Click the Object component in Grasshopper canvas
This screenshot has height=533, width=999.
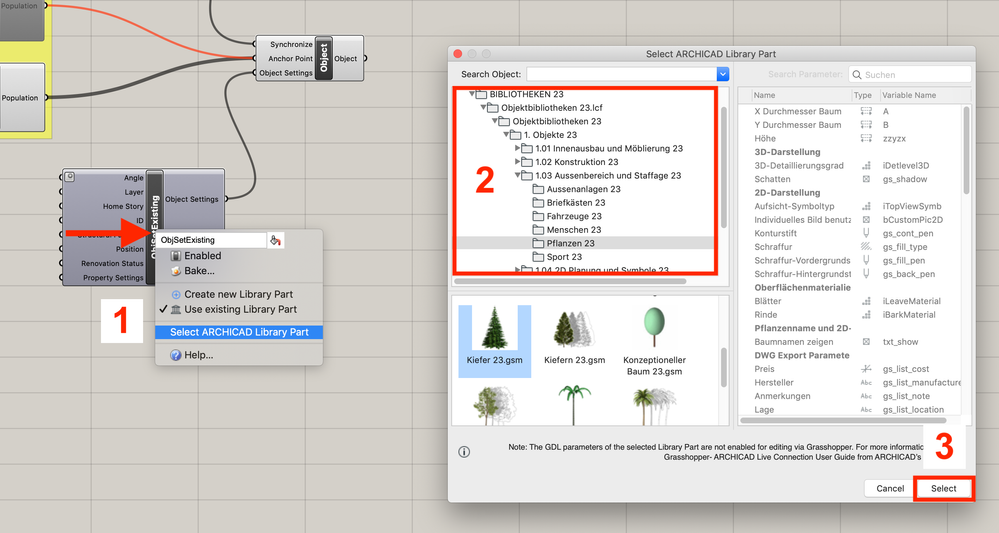(x=324, y=58)
